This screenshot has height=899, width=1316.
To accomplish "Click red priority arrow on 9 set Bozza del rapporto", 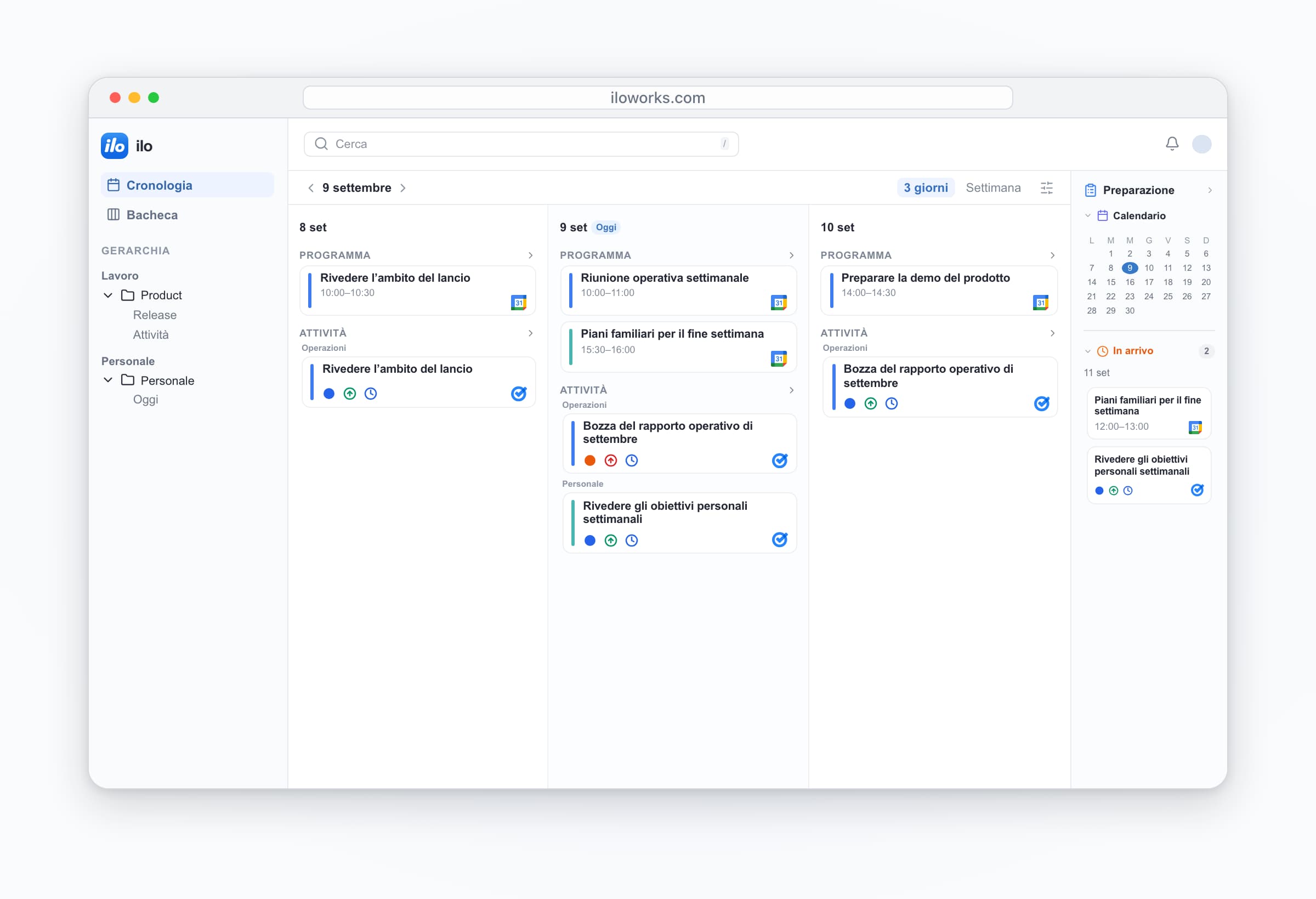I will (x=610, y=461).
